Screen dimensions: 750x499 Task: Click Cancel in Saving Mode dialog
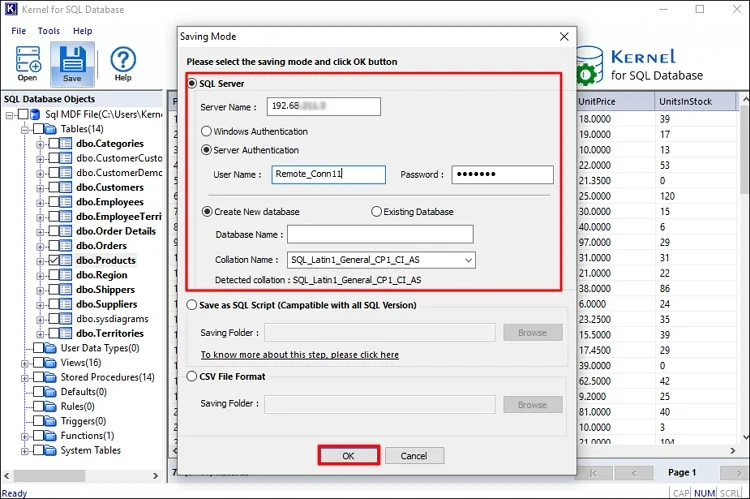click(414, 455)
